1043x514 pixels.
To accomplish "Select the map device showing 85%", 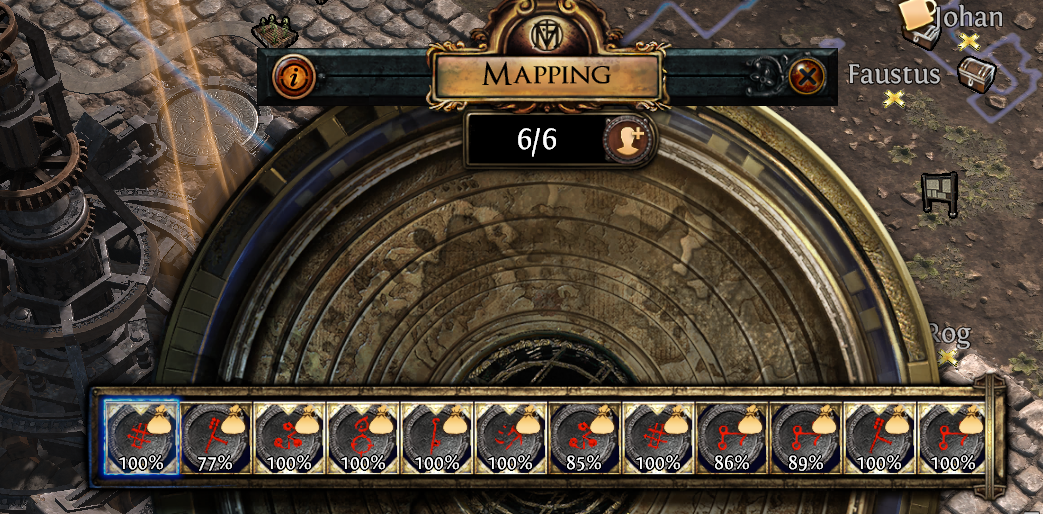I will (585, 438).
